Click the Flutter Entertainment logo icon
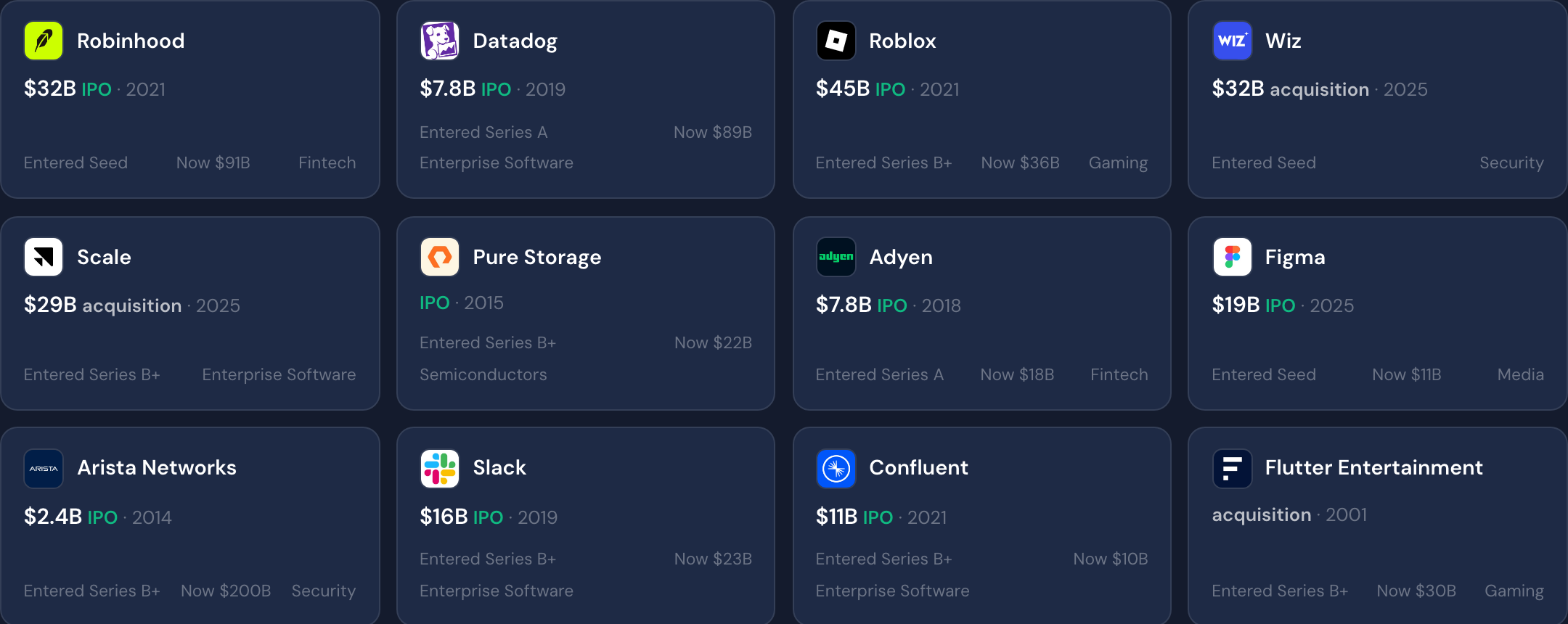Viewport: 1568px width, 624px height. 1232,469
